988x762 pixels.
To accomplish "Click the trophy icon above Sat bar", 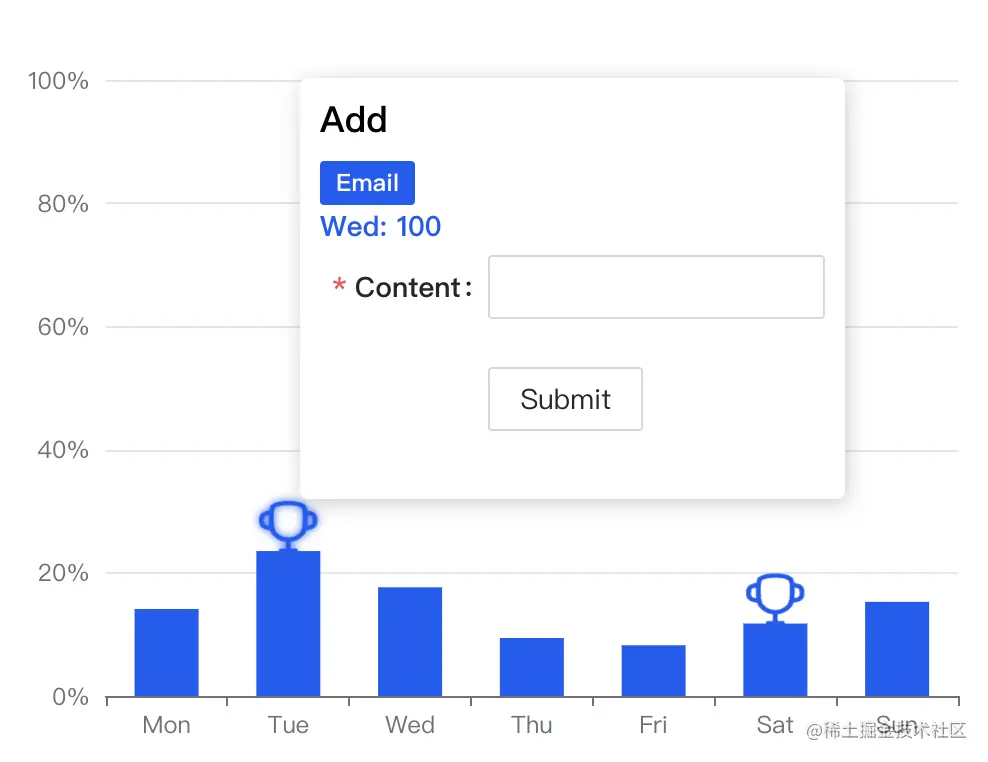I will (x=775, y=597).
